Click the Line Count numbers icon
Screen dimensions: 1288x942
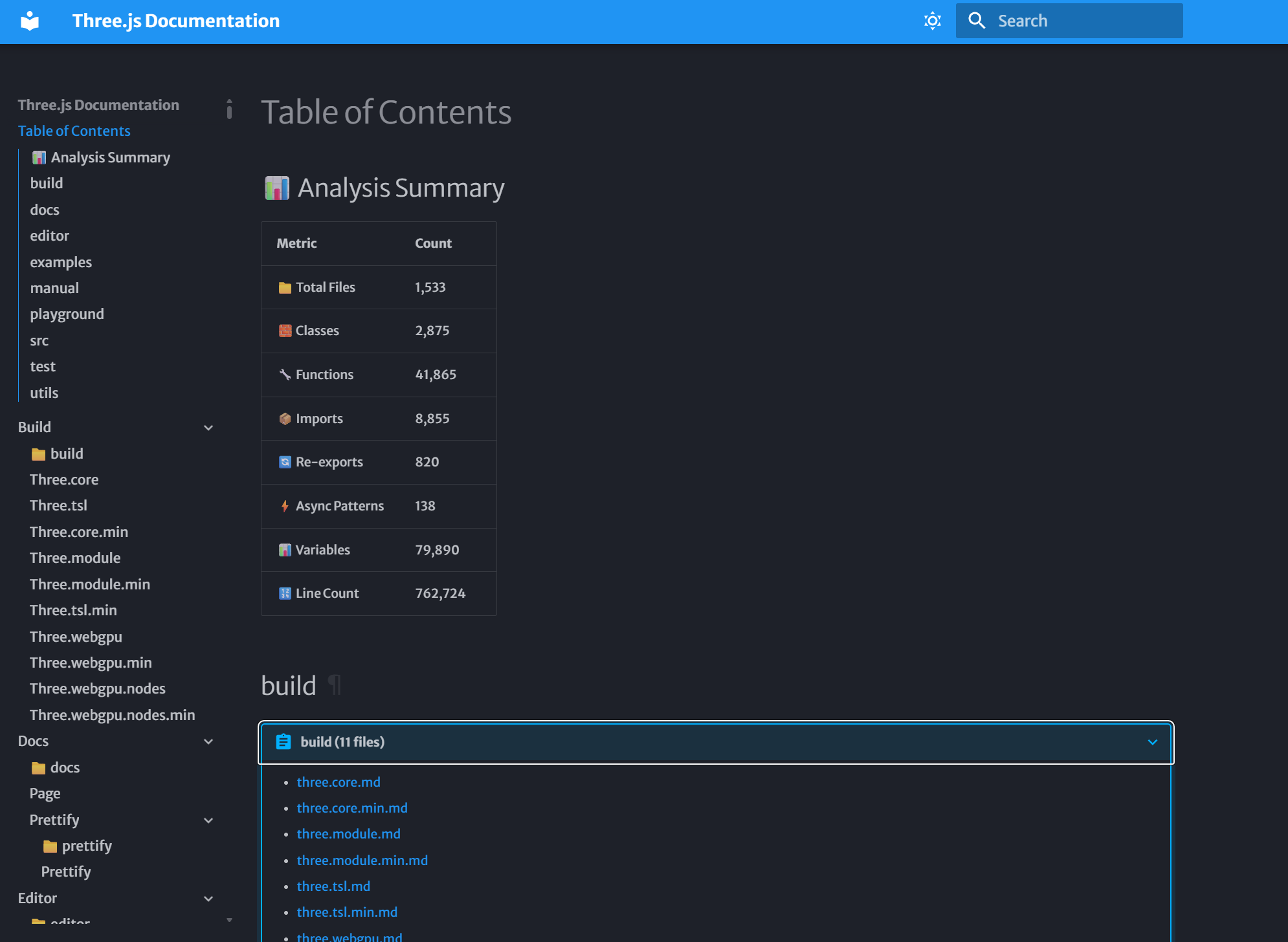click(x=285, y=594)
